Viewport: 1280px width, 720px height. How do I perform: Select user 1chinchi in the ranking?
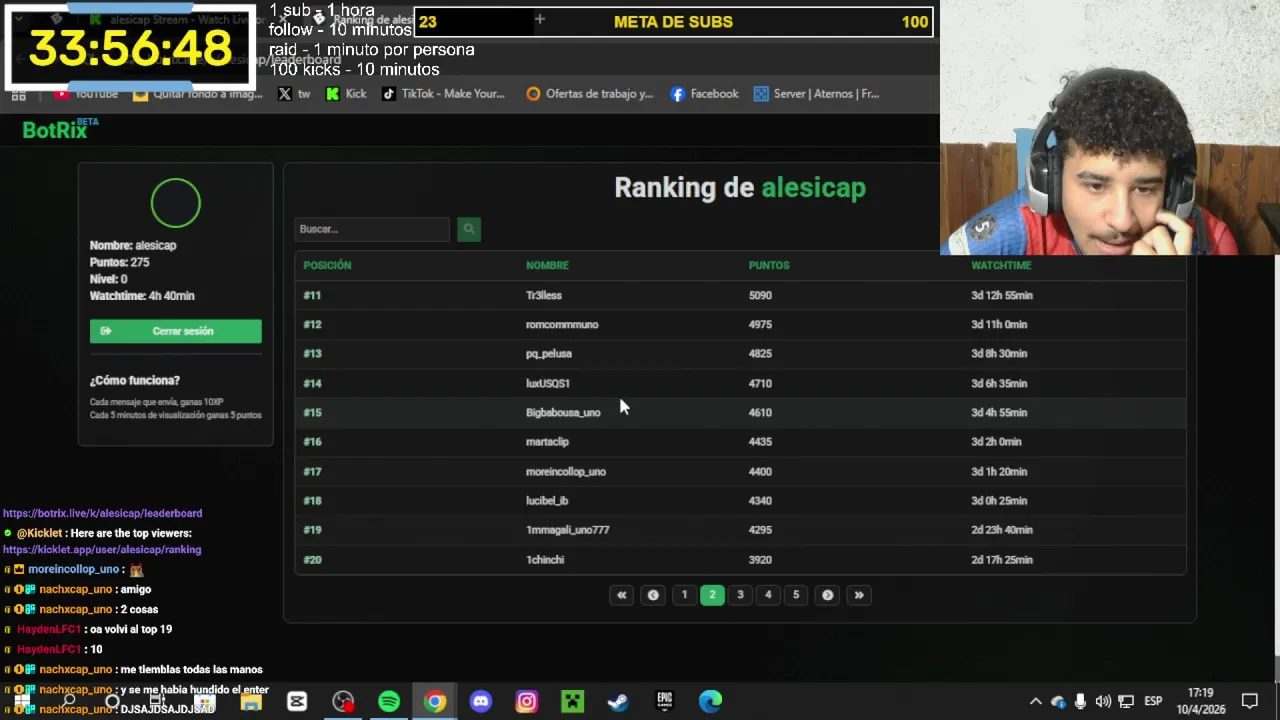click(x=545, y=560)
